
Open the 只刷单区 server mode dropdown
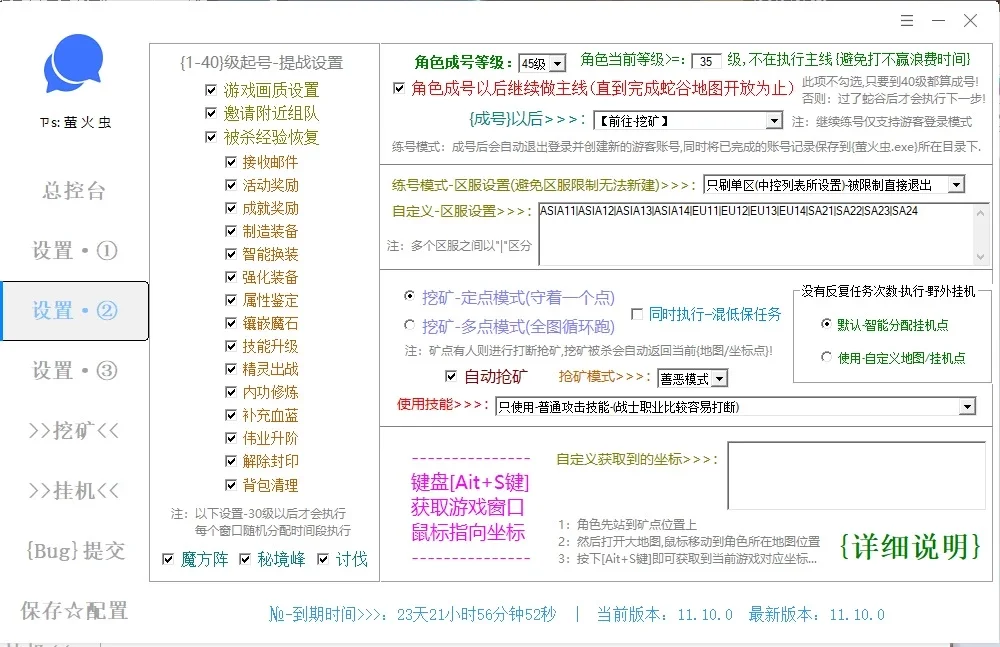pos(834,185)
